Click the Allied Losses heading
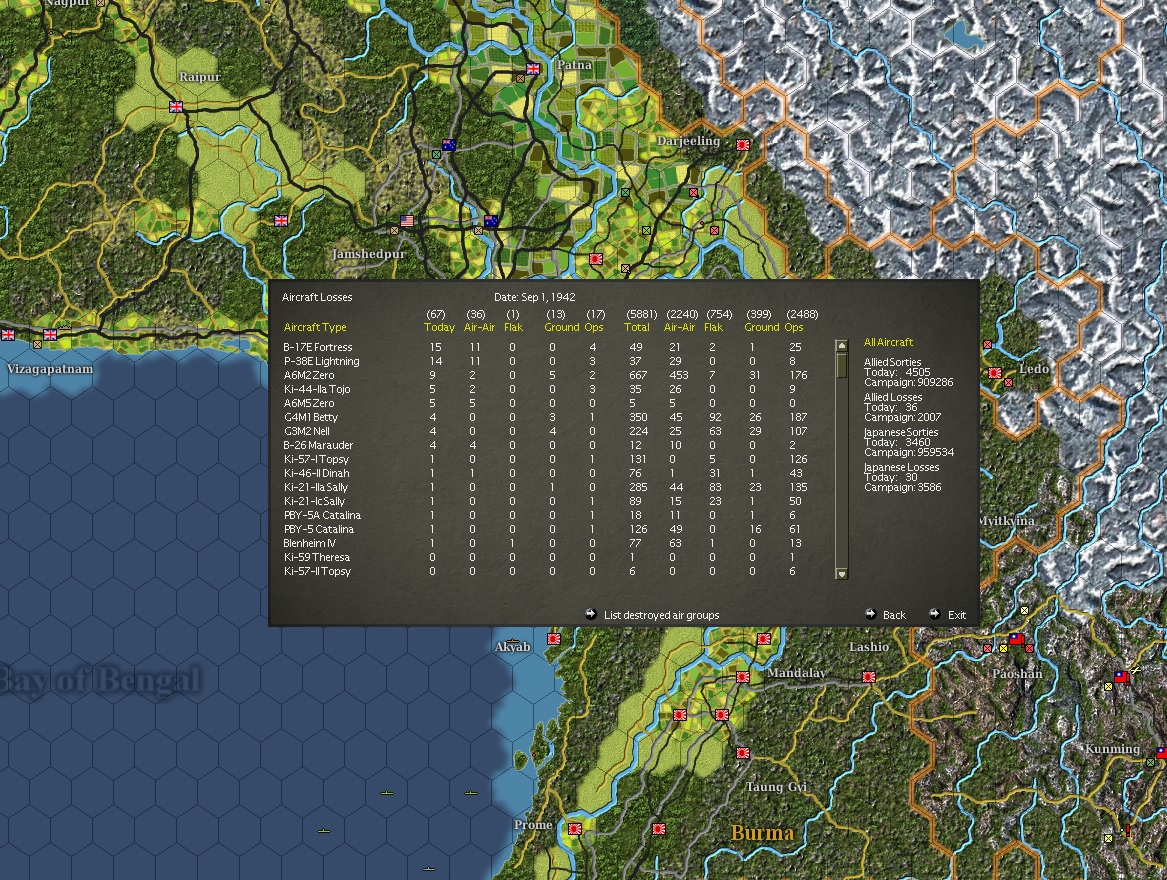1167x880 pixels. [892, 397]
